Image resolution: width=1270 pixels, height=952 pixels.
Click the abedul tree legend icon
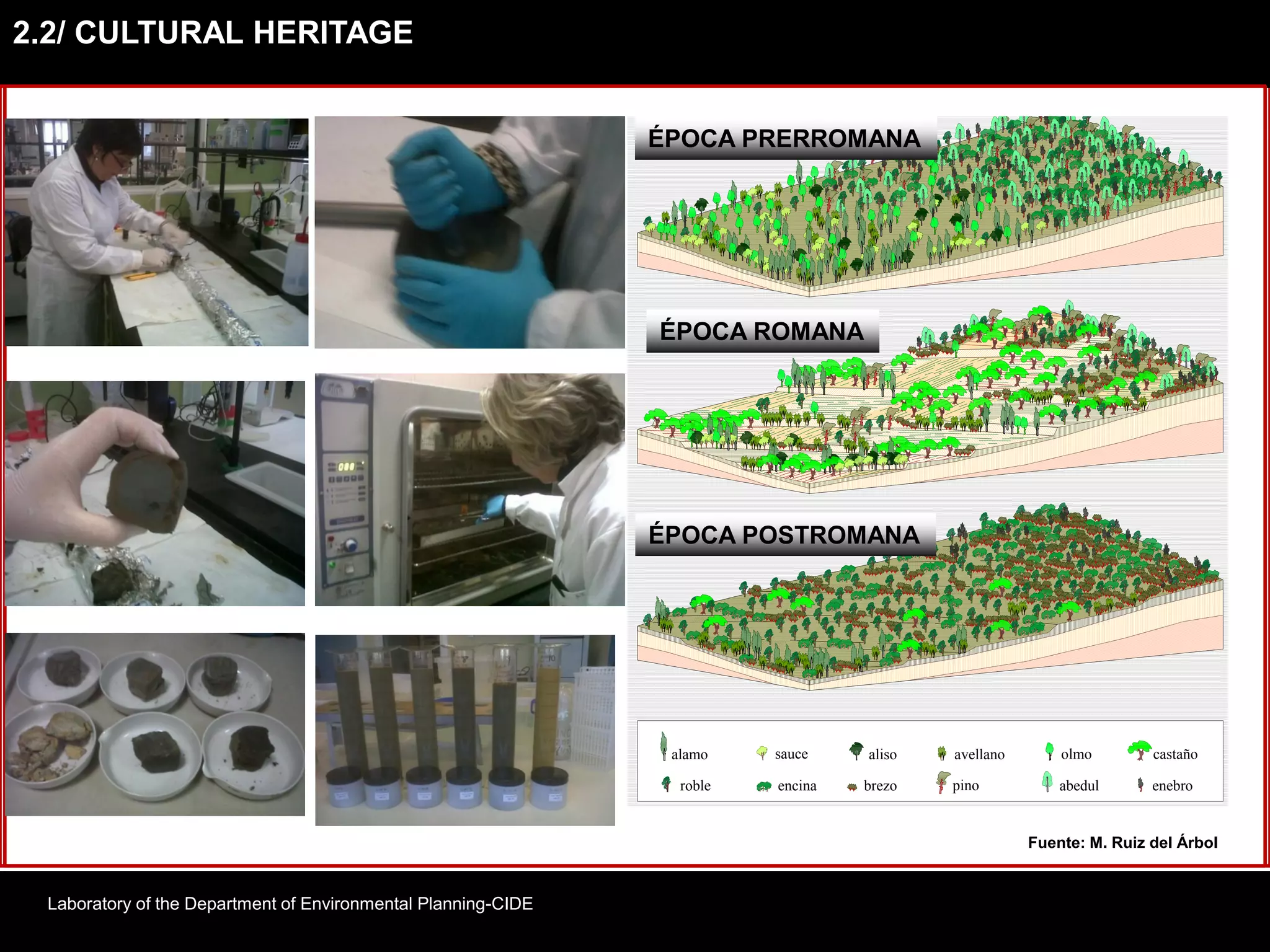(1047, 782)
